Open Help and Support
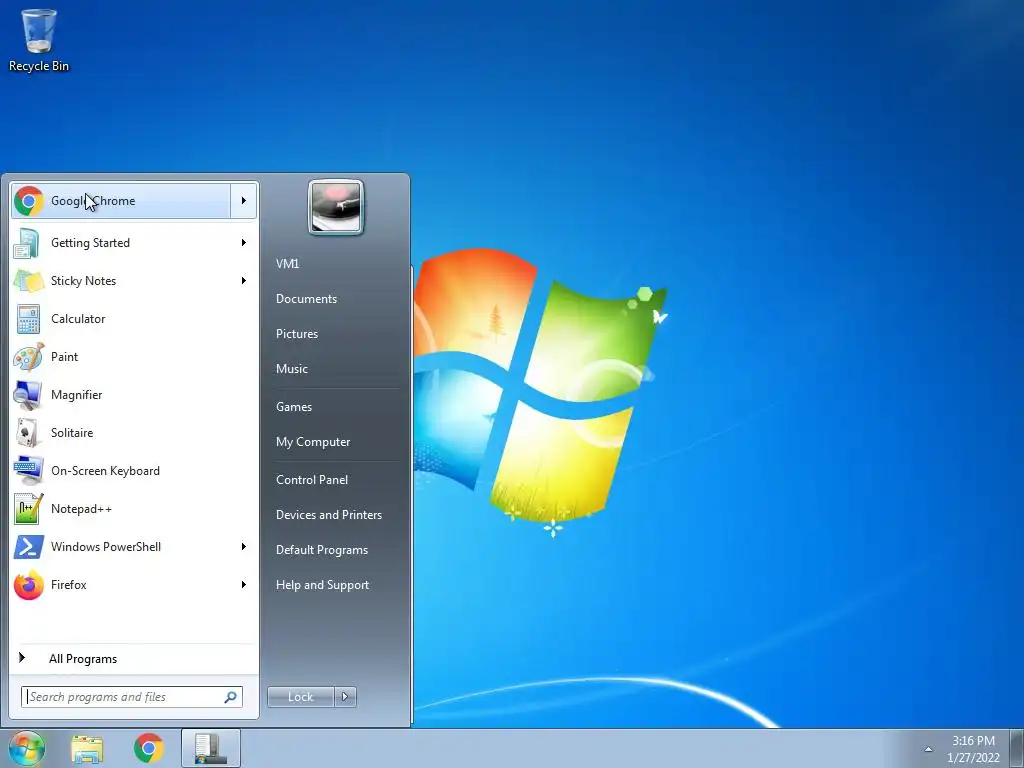1024x768 pixels. 322,585
